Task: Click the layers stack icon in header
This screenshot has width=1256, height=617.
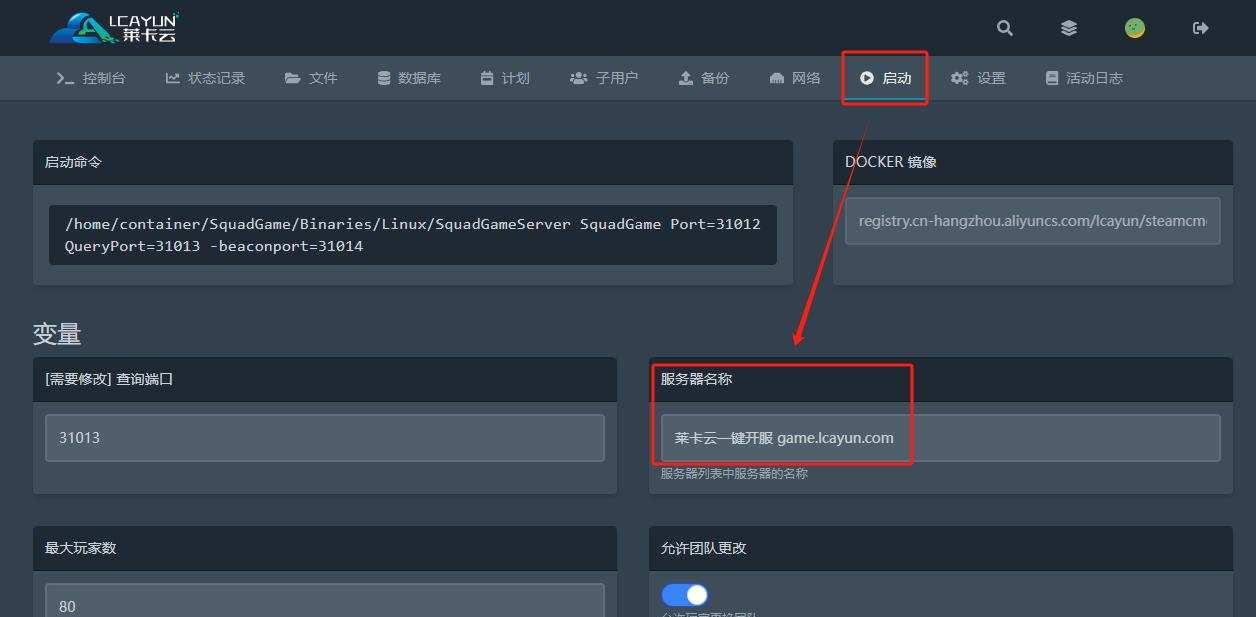Action: click(x=1069, y=28)
